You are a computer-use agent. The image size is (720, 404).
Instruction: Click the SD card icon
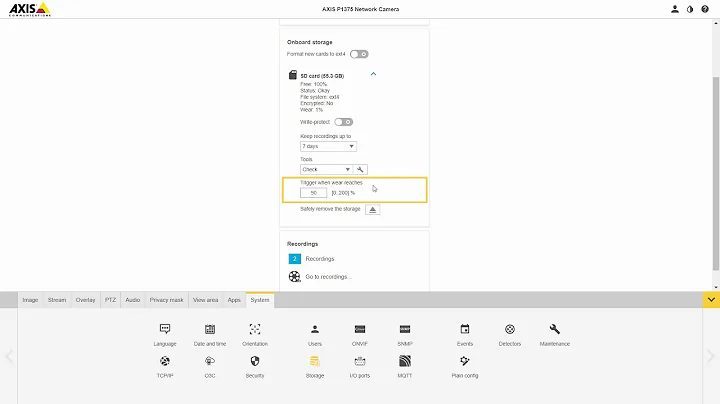[x=292, y=75]
